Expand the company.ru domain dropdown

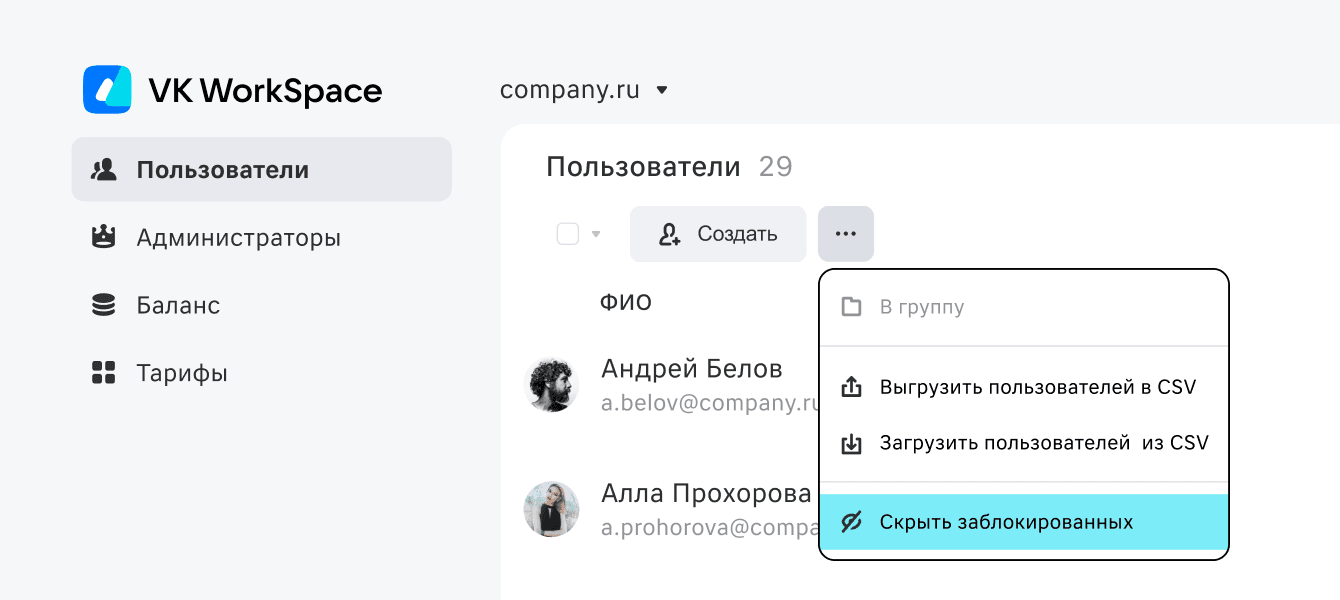(x=661, y=91)
